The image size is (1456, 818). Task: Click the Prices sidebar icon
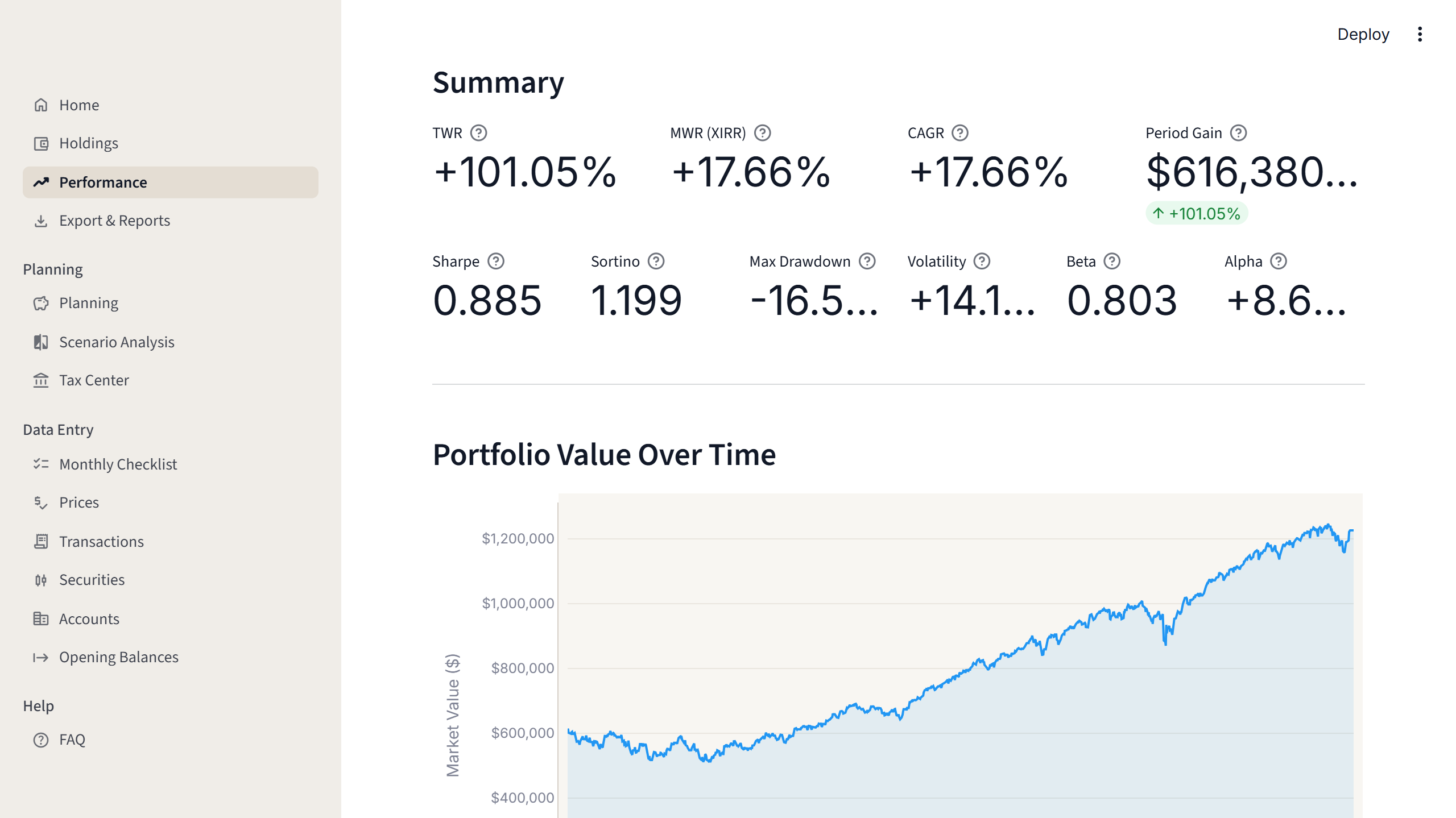[40, 503]
